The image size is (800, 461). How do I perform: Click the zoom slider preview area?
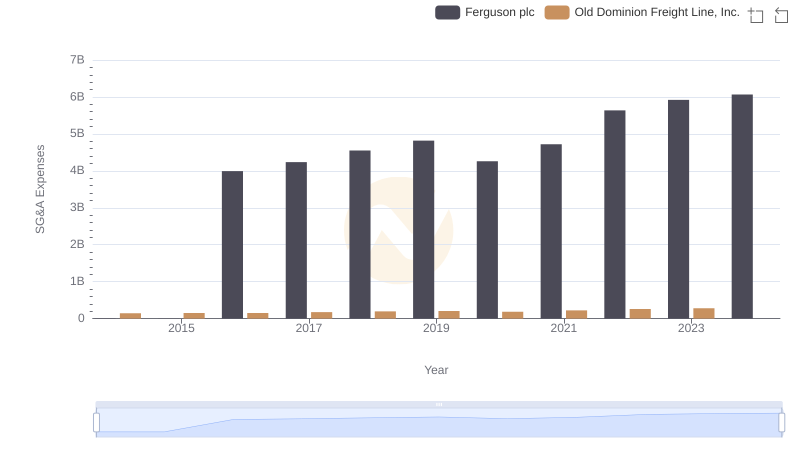pos(439,423)
